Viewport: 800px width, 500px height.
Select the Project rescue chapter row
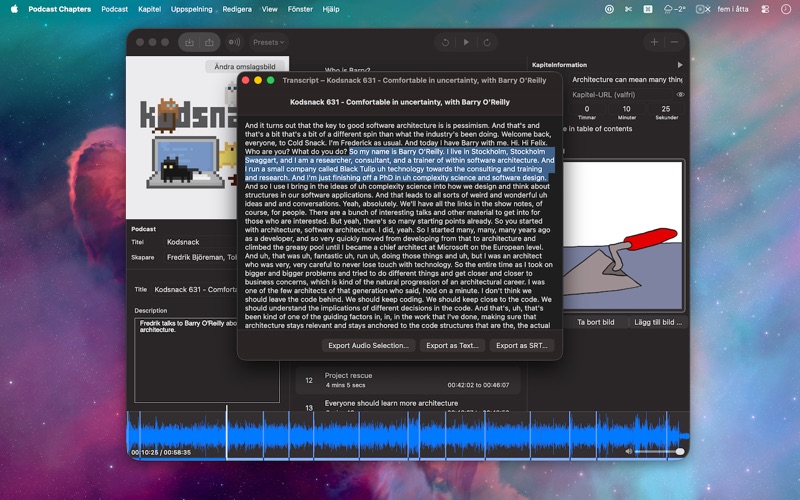(x=408, y=380)
